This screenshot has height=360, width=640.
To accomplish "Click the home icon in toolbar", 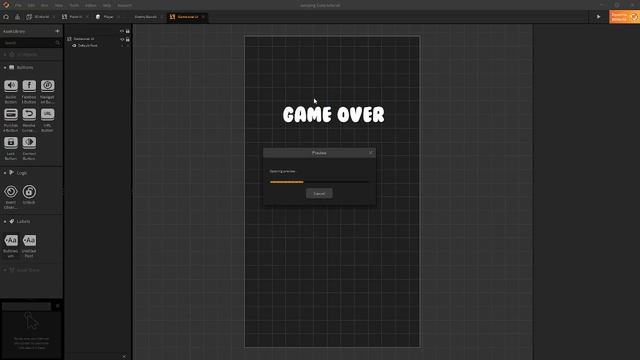I will [x=6, y=17].
